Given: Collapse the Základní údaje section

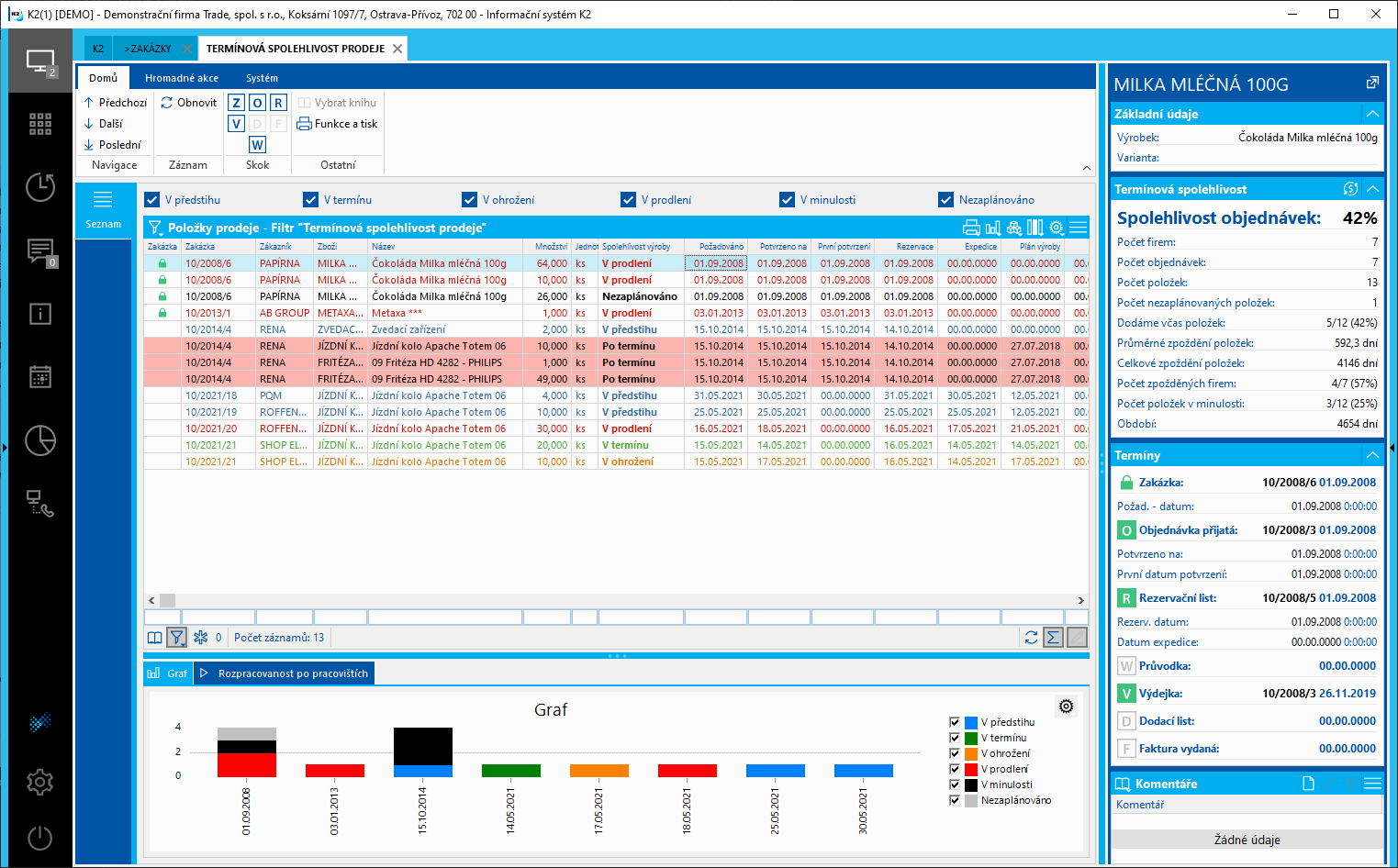Looking at the screenshot, I should [1372, 114].
